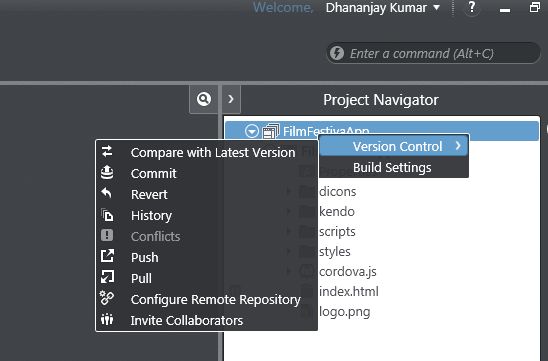Select the dicons folder

pos(337,192)
